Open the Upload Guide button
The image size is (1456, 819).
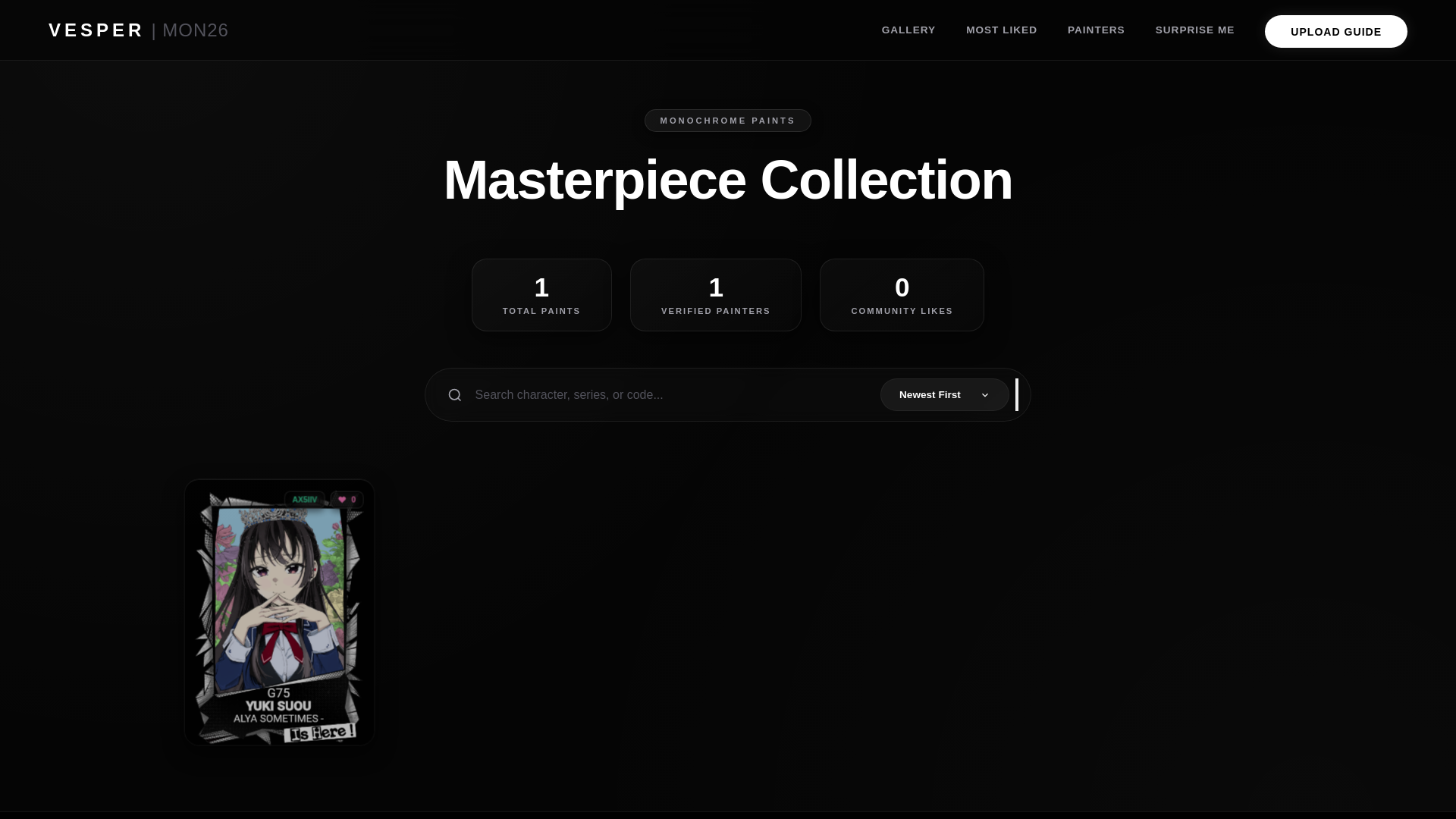1335,31
